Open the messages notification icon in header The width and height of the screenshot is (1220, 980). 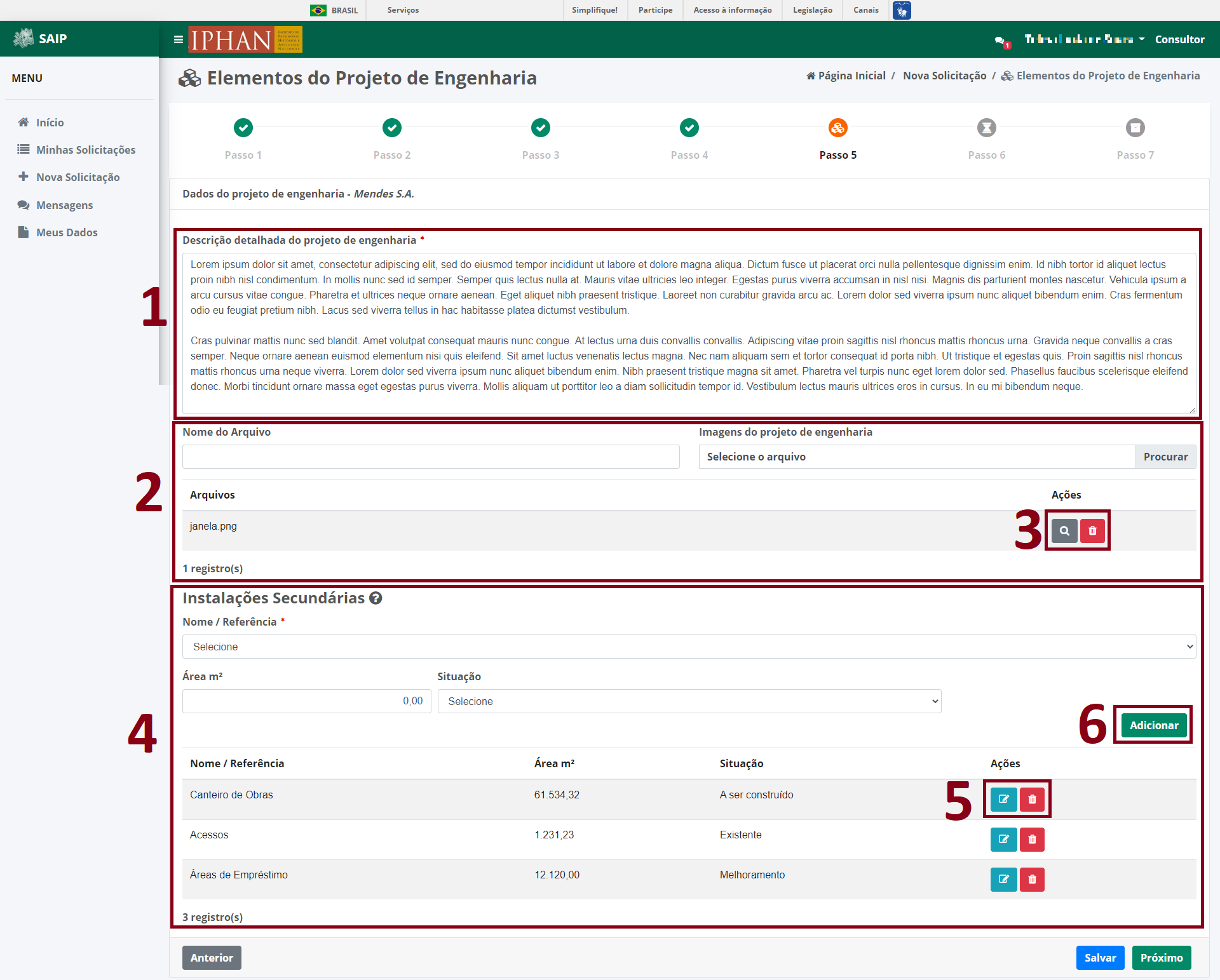1001,41
